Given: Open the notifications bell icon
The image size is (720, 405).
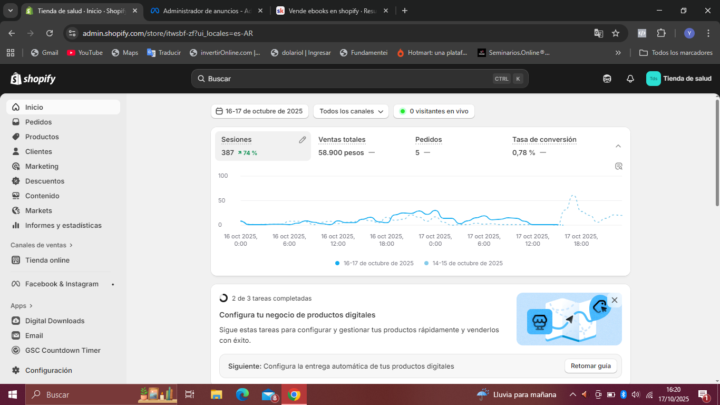Looking at the screenshot, I should [x=630, y=79].
